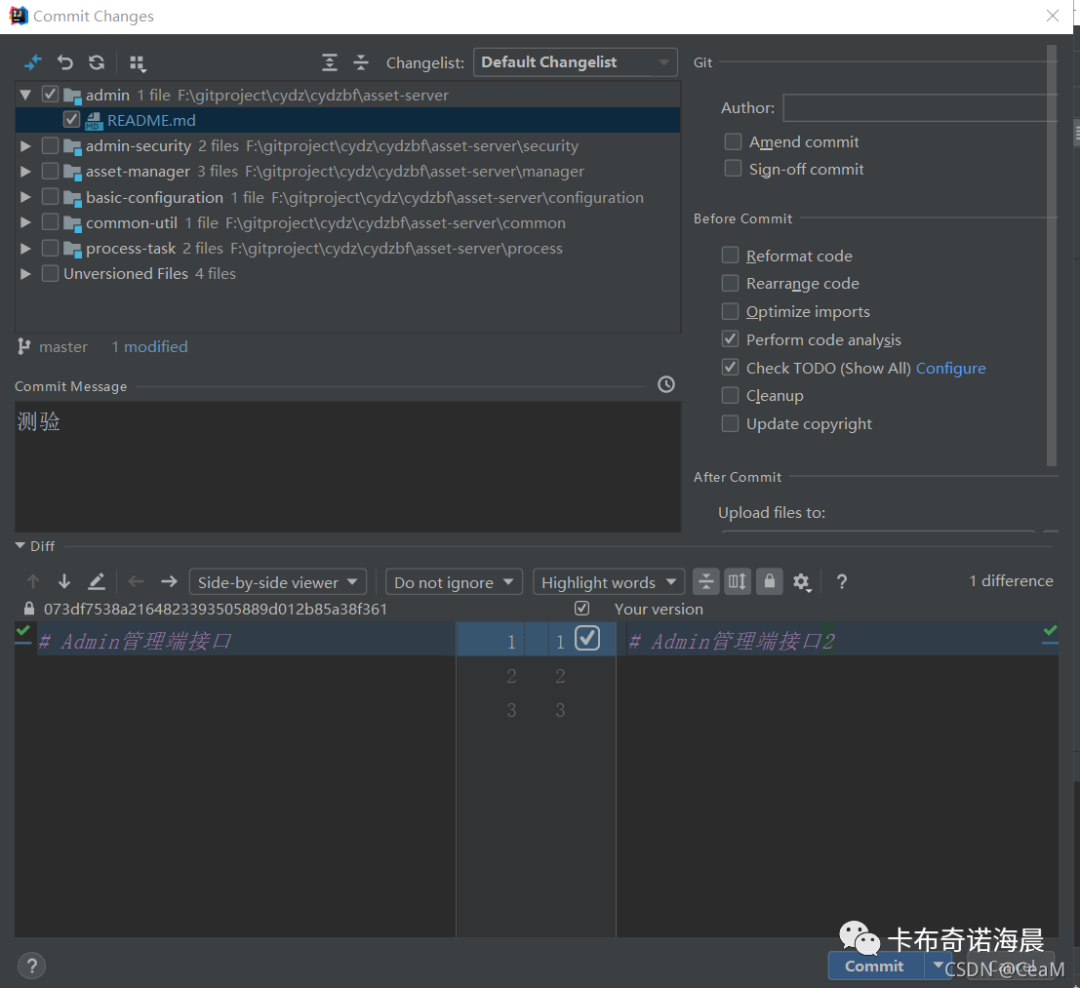1080x988 pixels.
Task: Click the Author input field
Action: (x=918, y=108)
